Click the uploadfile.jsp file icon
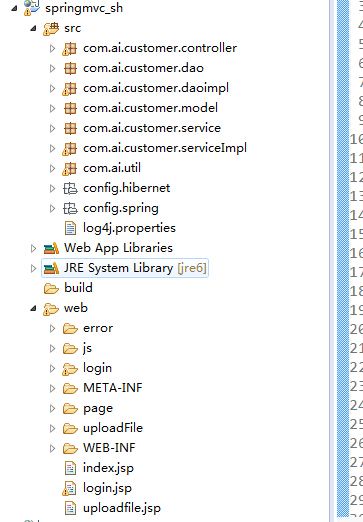Viewport: 363px width, 522px height. point(70,508)
